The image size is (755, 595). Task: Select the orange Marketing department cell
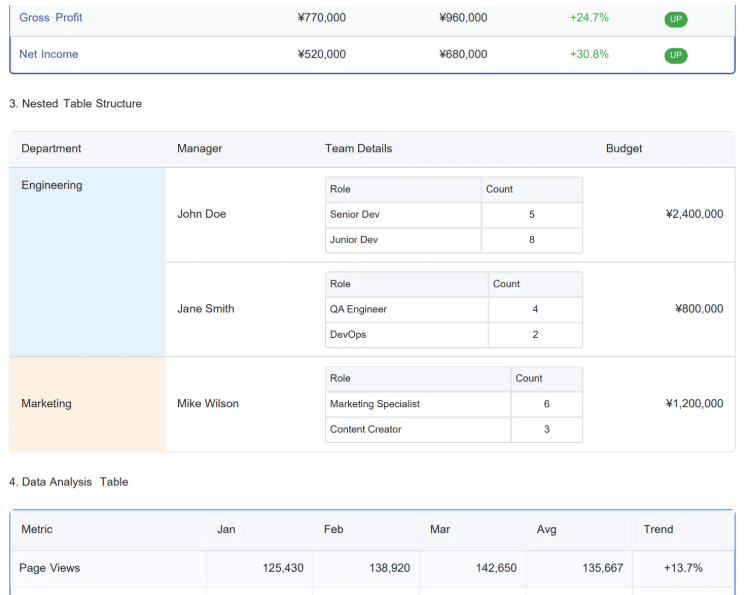pos(87,404)
